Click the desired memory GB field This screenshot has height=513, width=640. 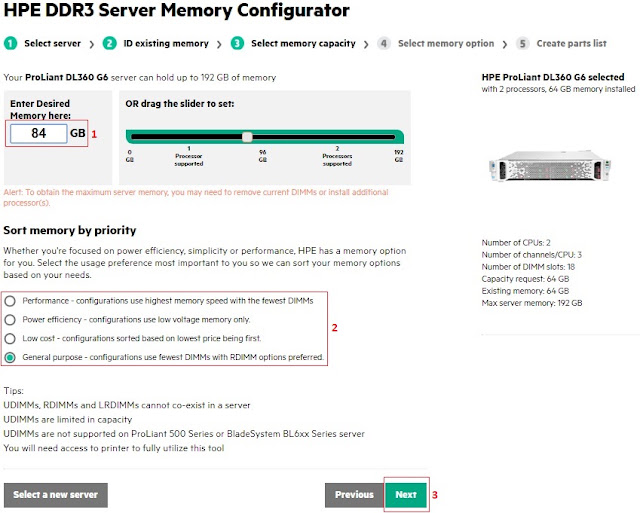pyautogui.click(x=38, y=133)
